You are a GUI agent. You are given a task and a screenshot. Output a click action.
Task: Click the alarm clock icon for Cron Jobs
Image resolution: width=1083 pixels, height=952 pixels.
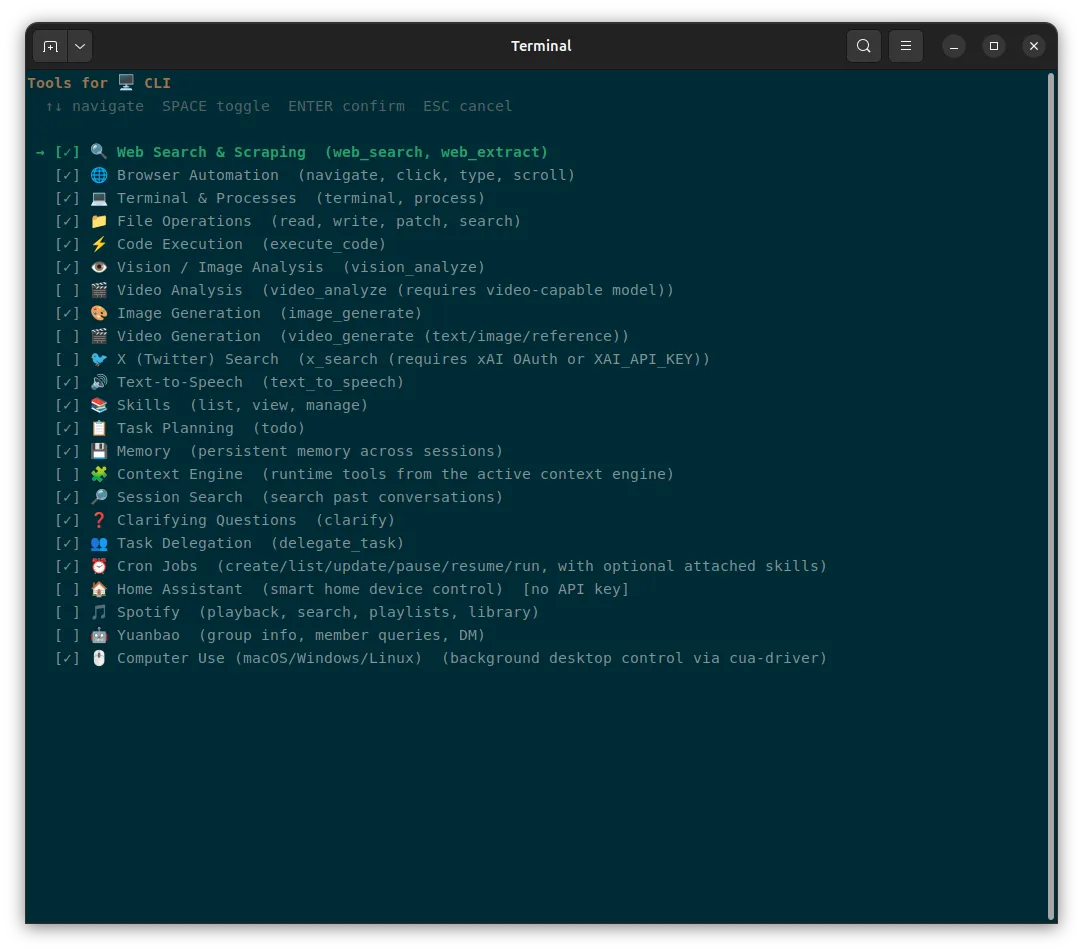pos(99,566)
